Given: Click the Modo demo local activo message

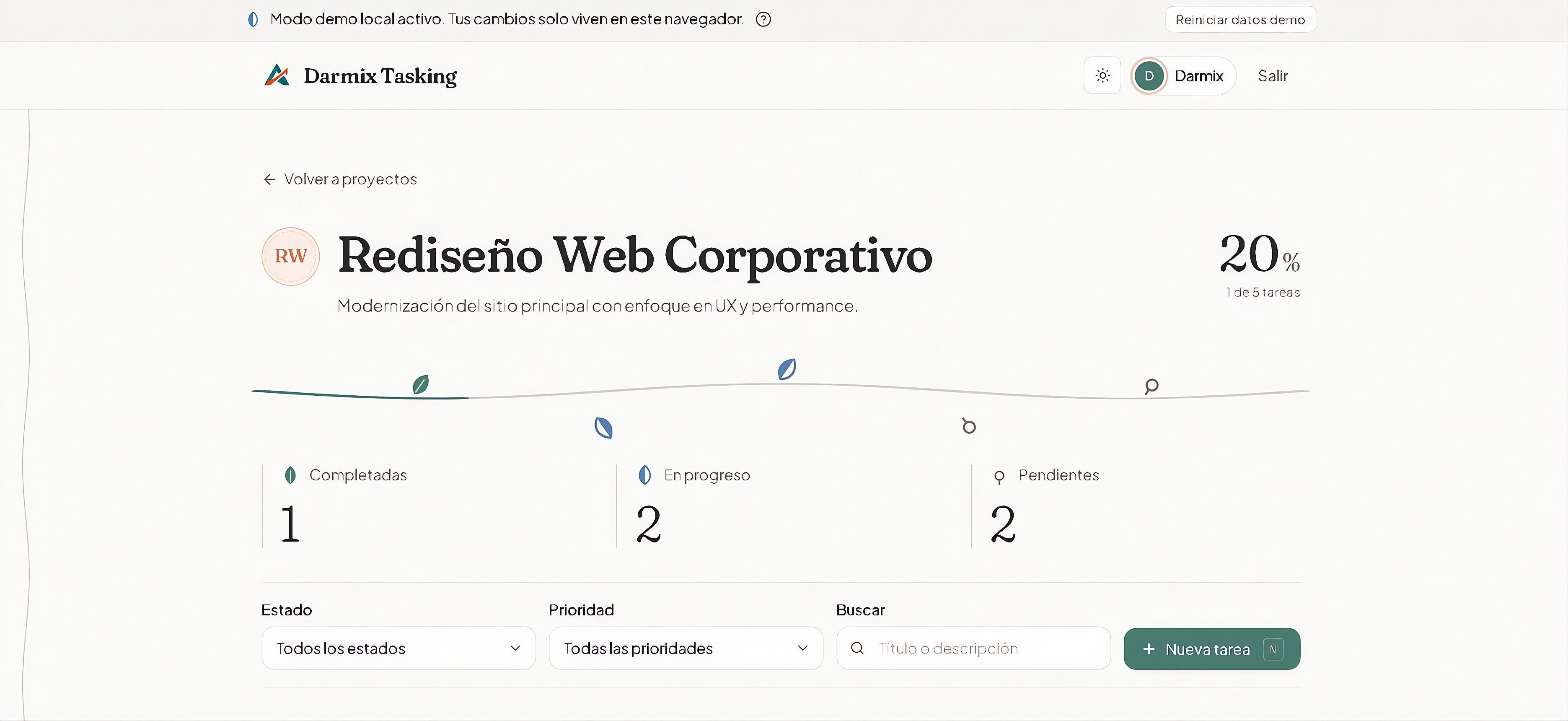Looking at the screenshot, I should coord(507,19).
